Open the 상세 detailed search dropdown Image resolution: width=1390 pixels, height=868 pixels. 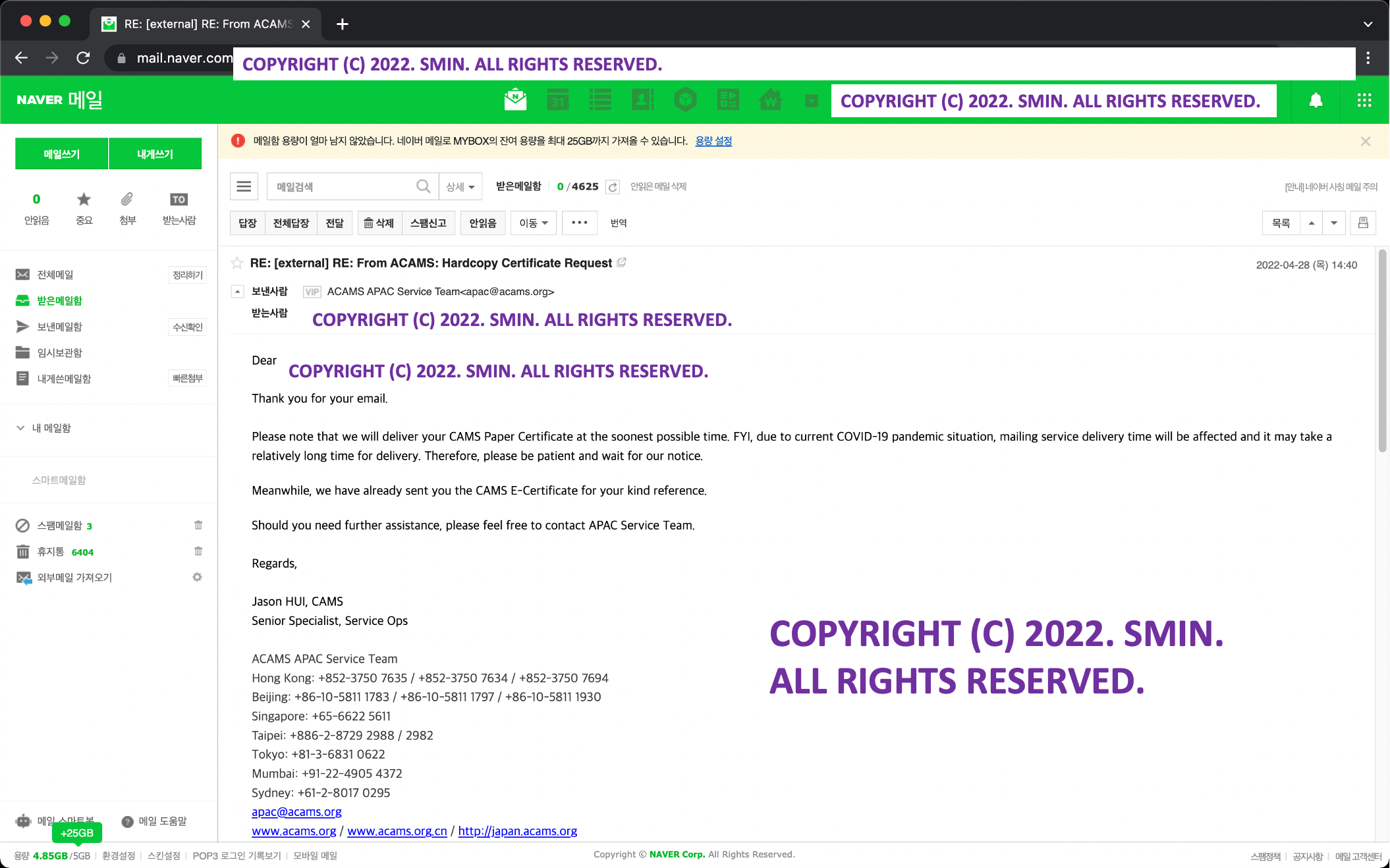[460, 187]
